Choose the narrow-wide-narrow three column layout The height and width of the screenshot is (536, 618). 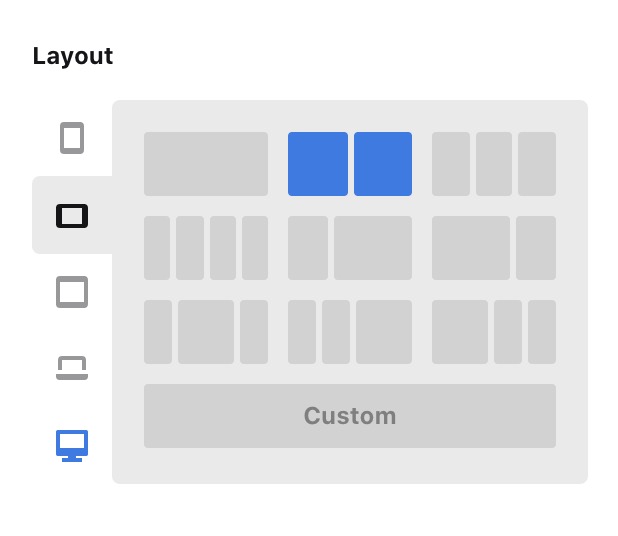[x=206, y=332]
